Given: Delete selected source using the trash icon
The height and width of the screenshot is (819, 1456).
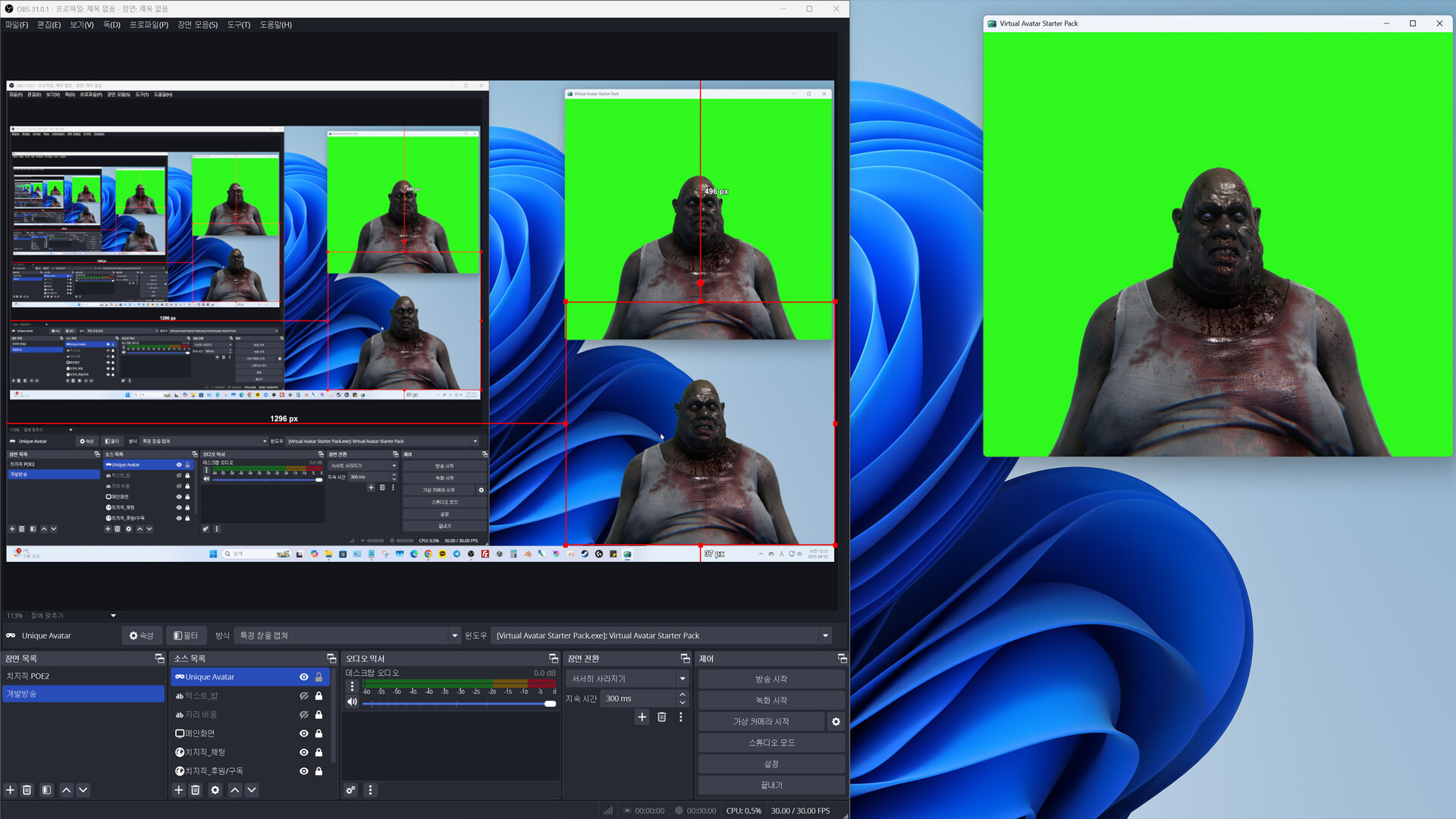Looking at the screenshot, I should point(196,789).
